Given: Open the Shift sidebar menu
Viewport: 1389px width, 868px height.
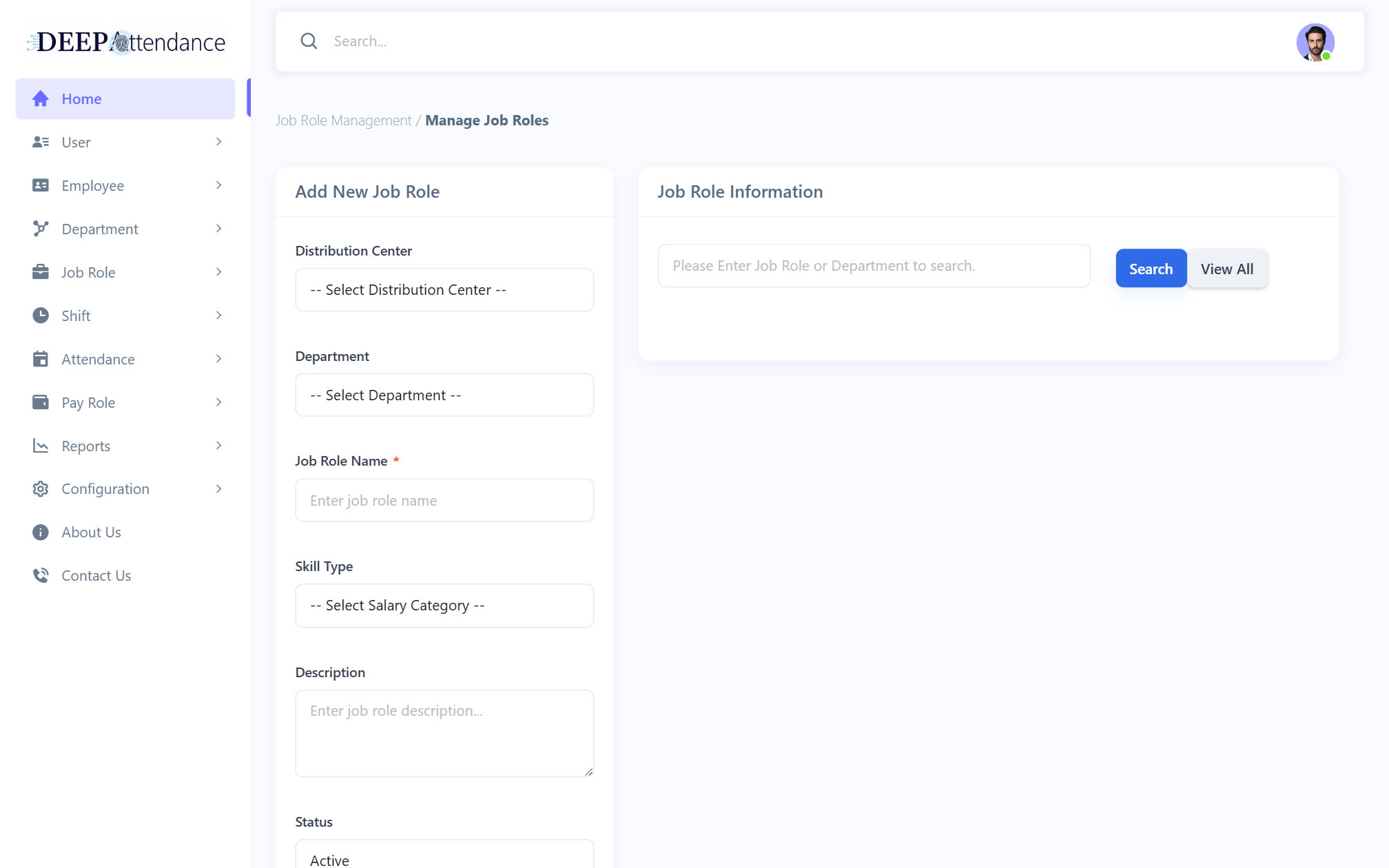Looking at the screenshot, I should click(x=125, y=316).
